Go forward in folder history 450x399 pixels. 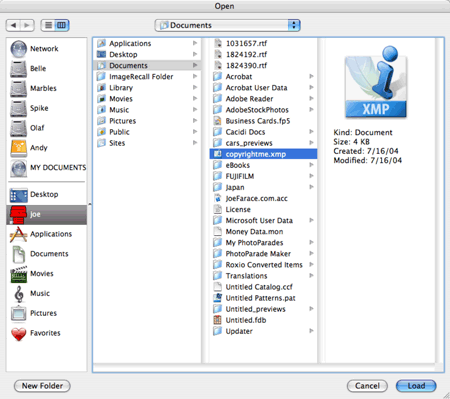[x=27, y=25]
